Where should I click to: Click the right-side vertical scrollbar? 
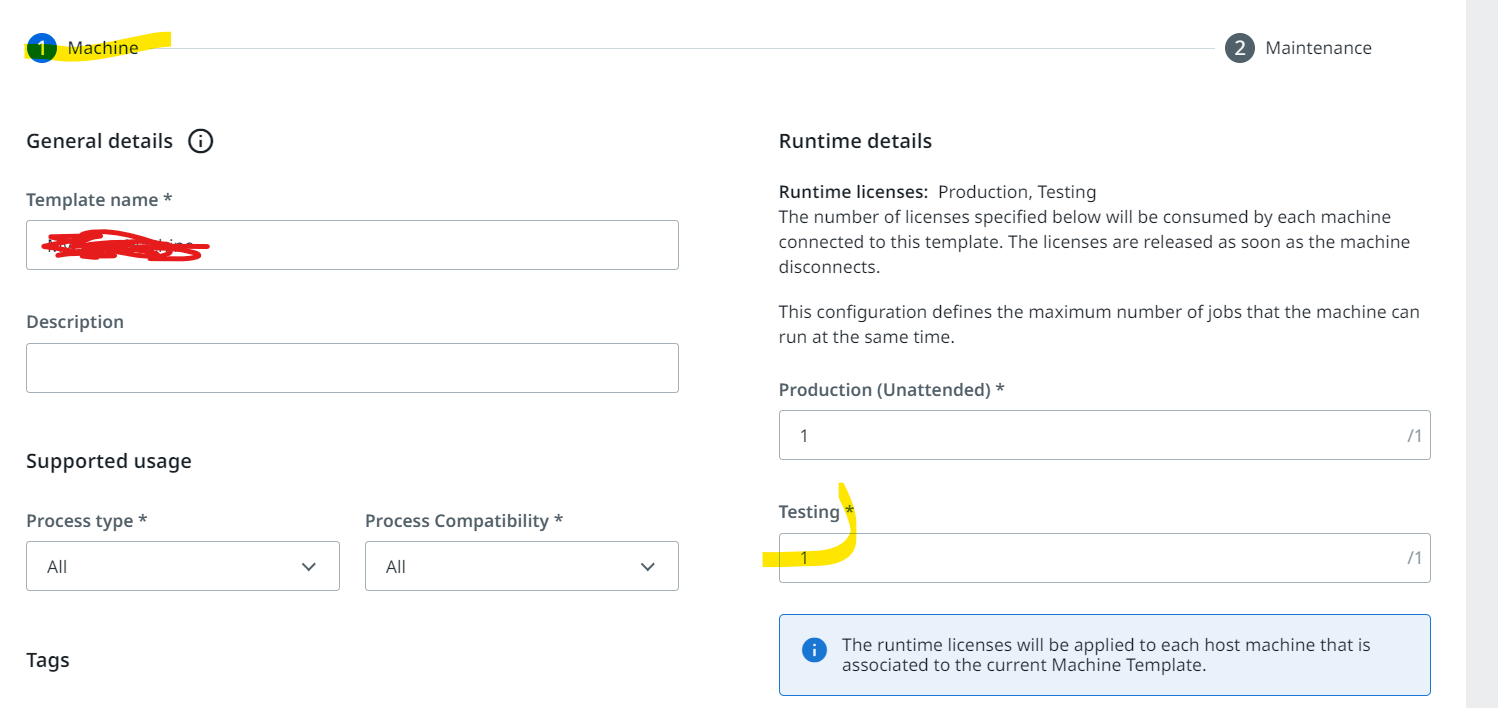(1481, 354)
